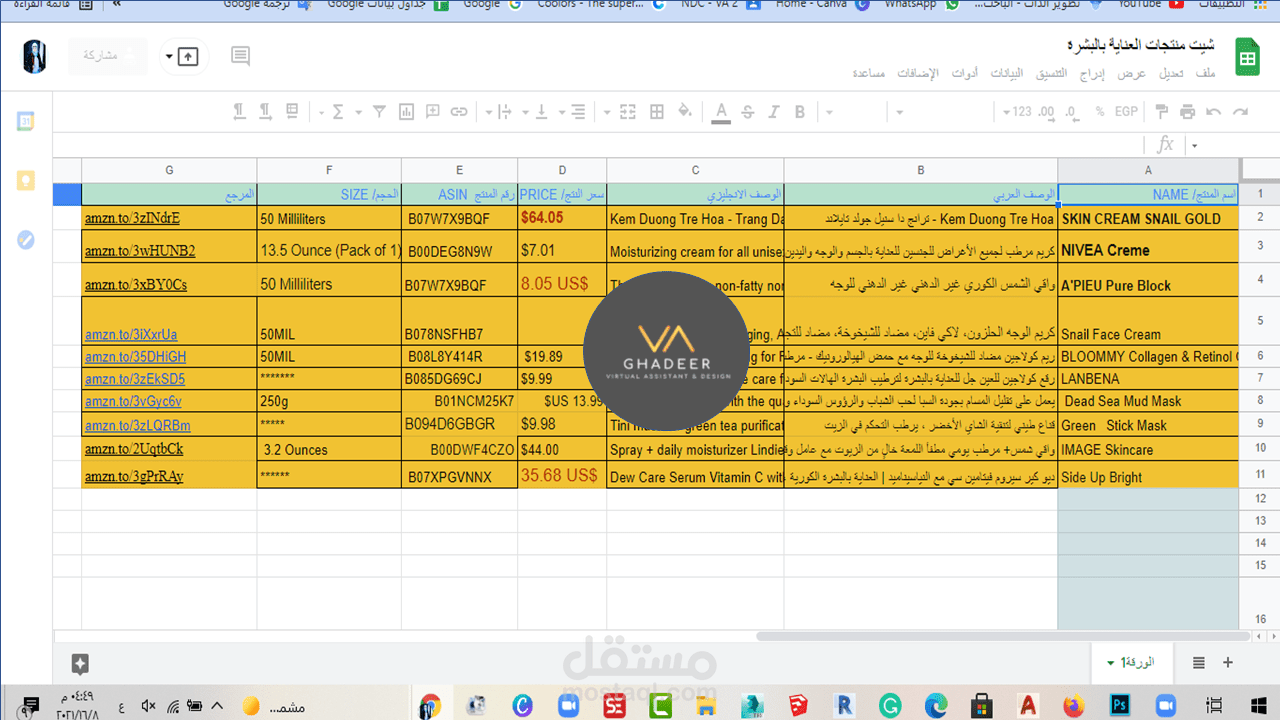Click the Google Sheets home logo
Screen dimensions: 1280x720
coord(1246,57)
